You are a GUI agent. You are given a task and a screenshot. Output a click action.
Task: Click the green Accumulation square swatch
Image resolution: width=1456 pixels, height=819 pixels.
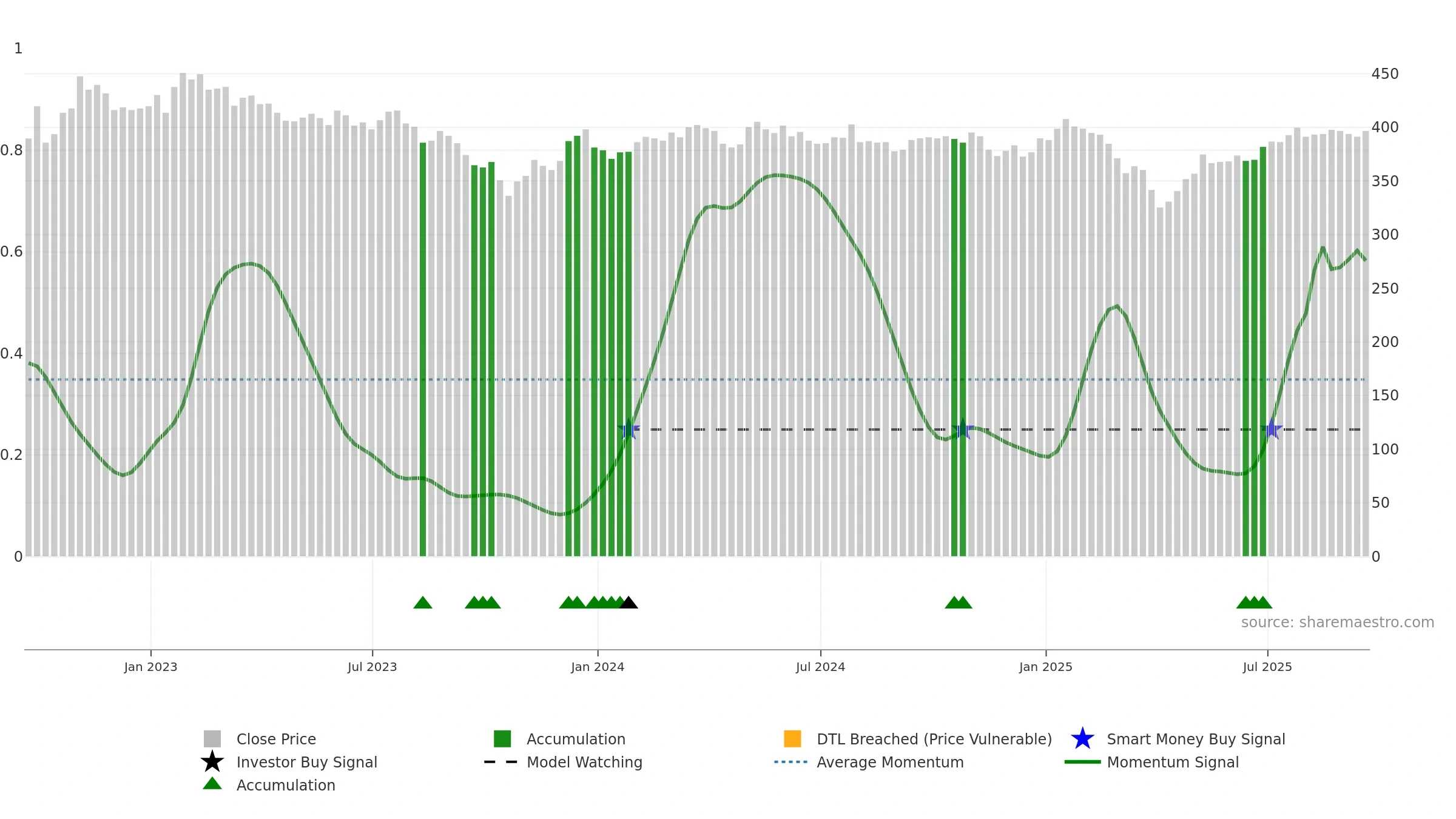[x=502, y=739]
